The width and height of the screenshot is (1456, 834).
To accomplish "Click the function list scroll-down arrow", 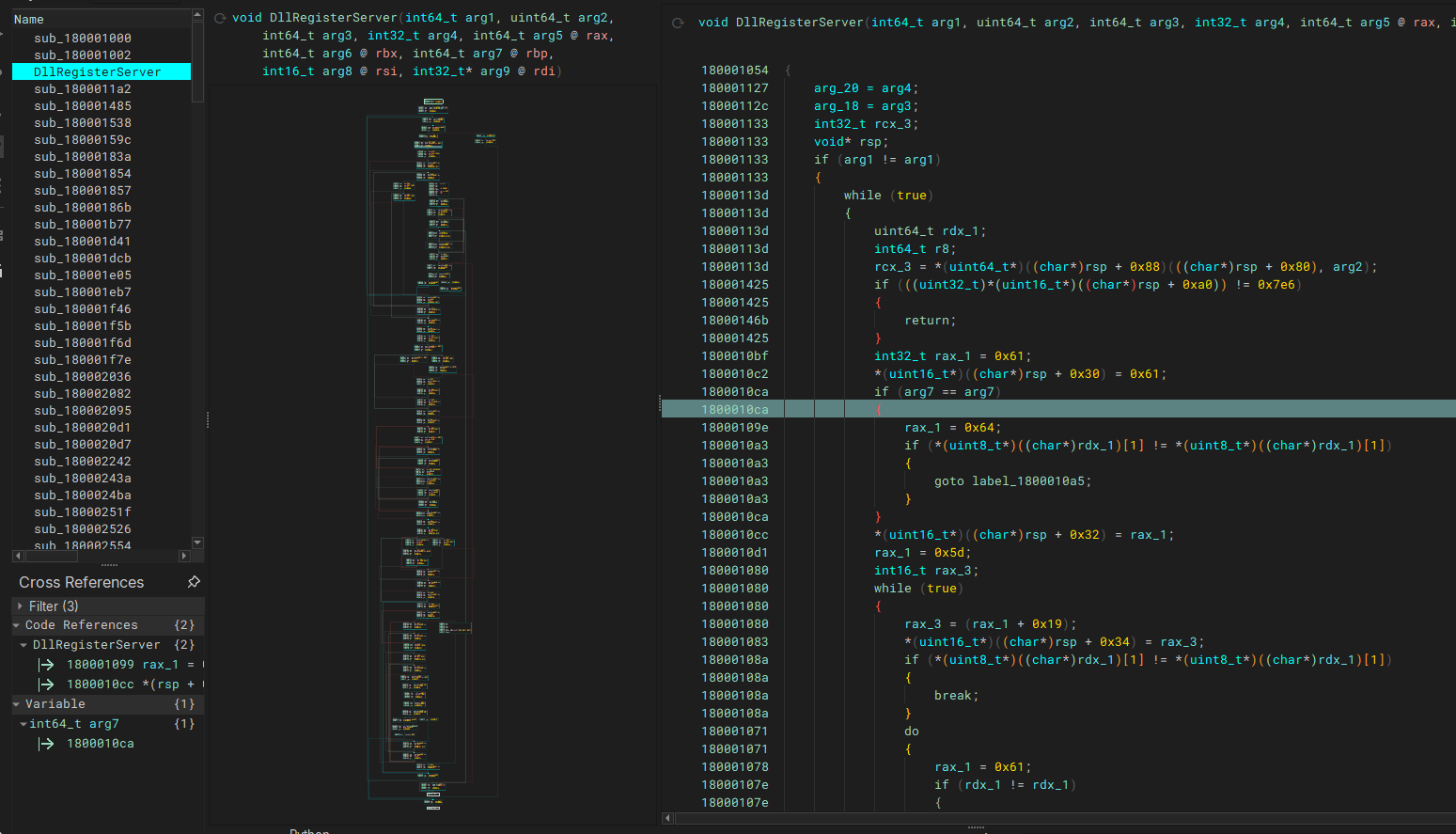I will (197, 543).
